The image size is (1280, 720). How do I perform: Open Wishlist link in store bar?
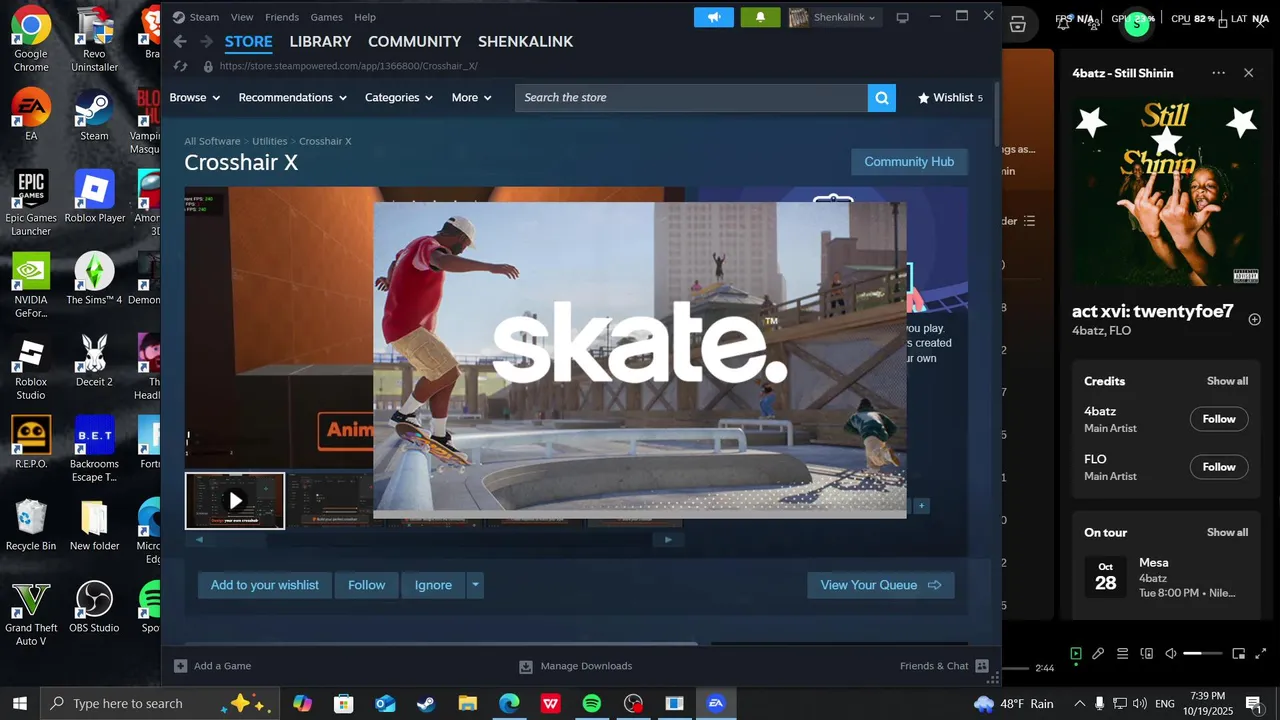(950, 97)
